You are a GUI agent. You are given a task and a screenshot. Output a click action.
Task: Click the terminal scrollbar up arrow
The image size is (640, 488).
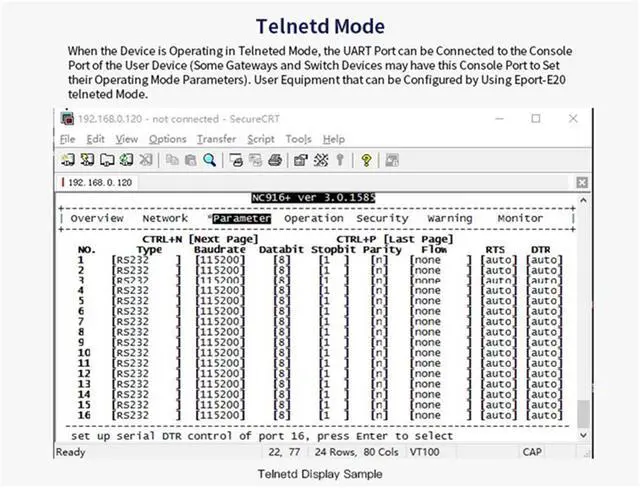click(583, 200)
